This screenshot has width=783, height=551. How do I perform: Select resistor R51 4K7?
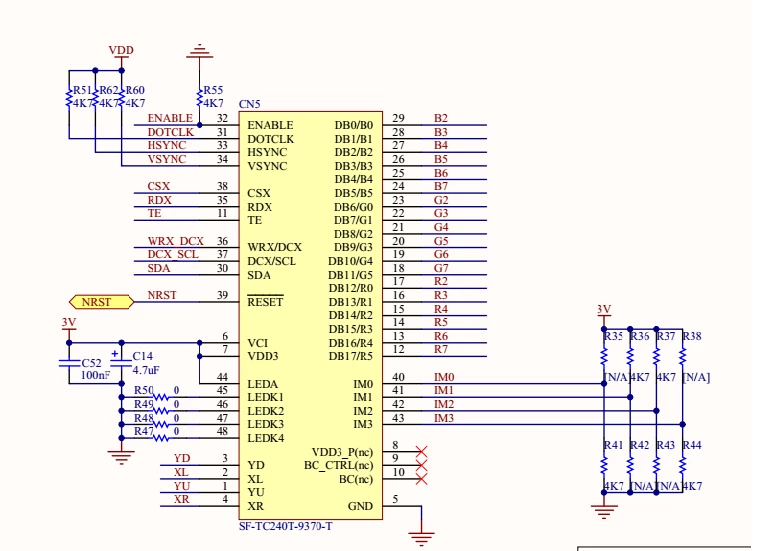coord(69,97)
